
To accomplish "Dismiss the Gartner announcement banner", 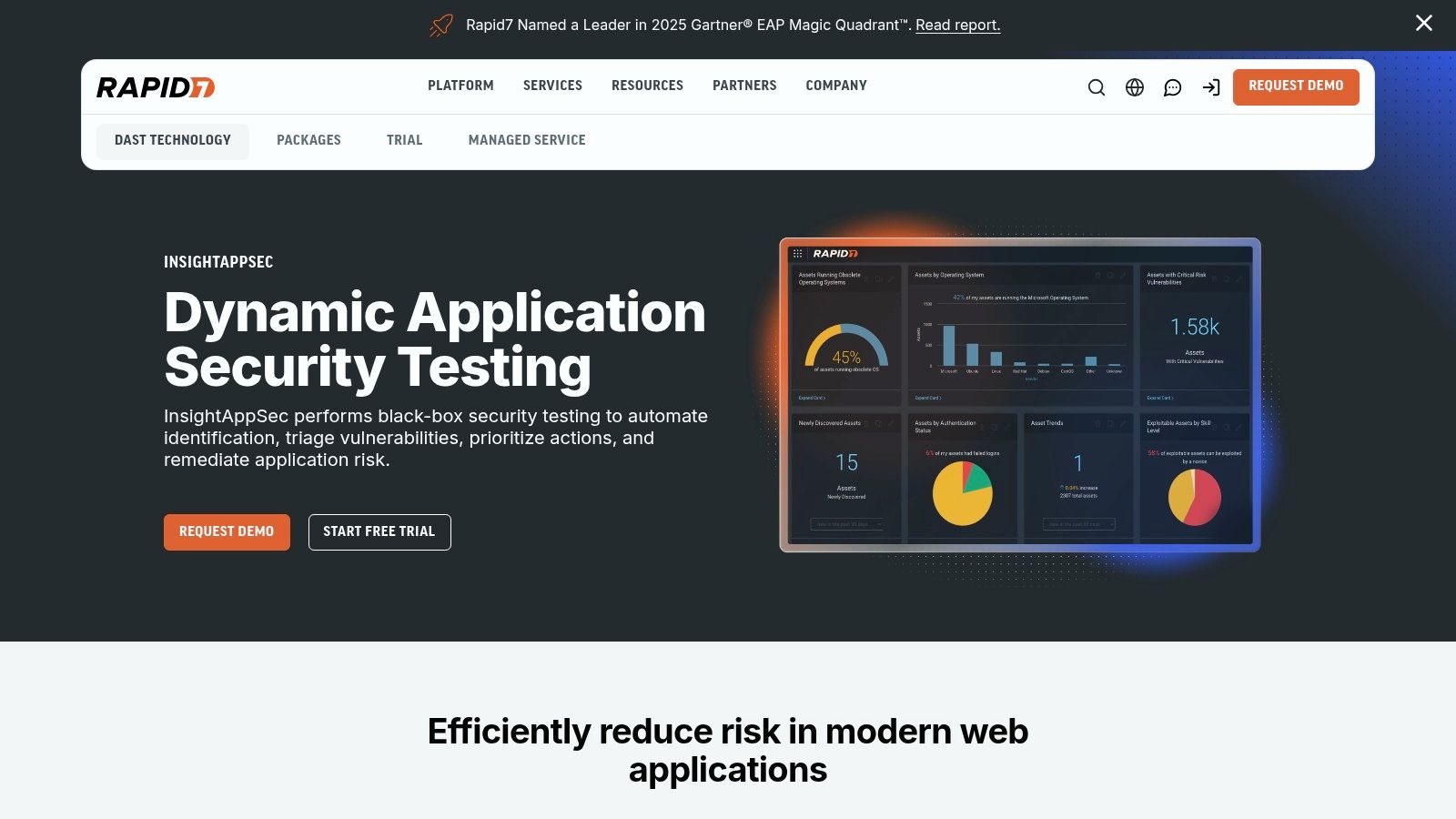I will tap(1424, 23).
